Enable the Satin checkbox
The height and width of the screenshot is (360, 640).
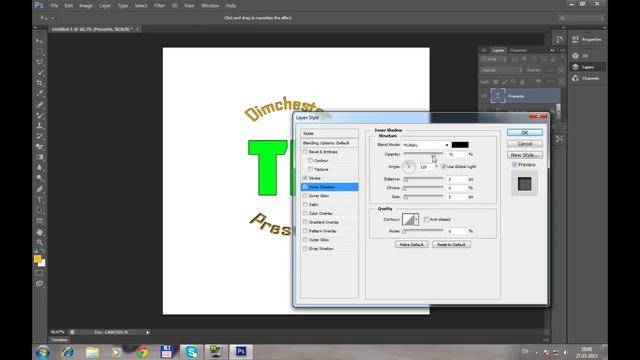click(305, 204)
